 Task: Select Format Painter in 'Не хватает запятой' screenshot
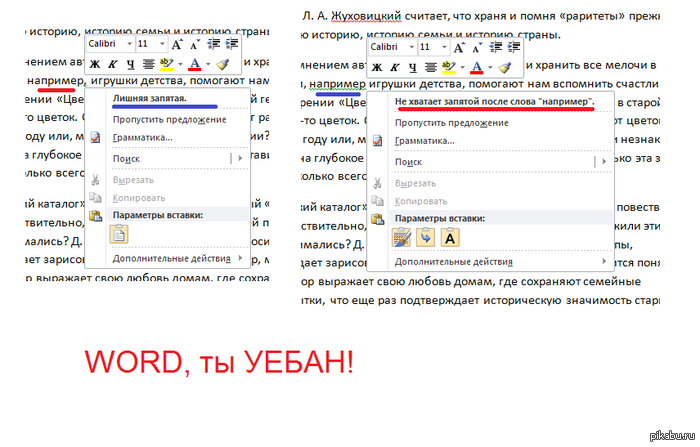pos(505,67)
